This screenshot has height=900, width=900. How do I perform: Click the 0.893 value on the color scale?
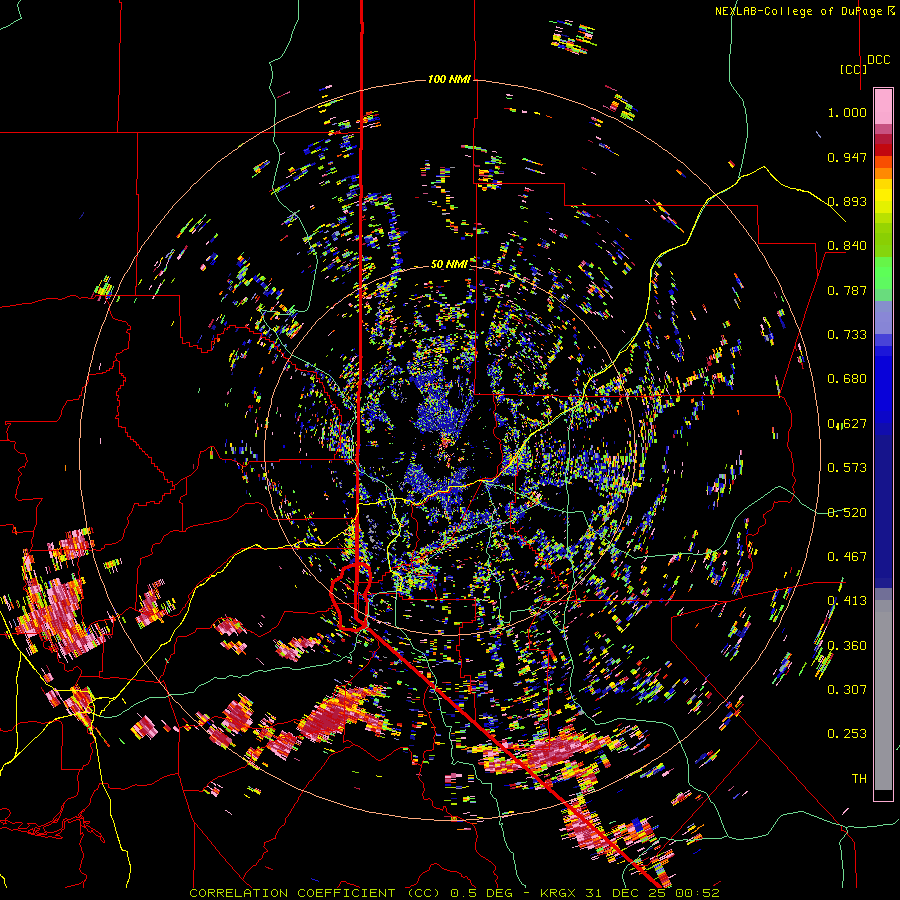pos(847,201)
